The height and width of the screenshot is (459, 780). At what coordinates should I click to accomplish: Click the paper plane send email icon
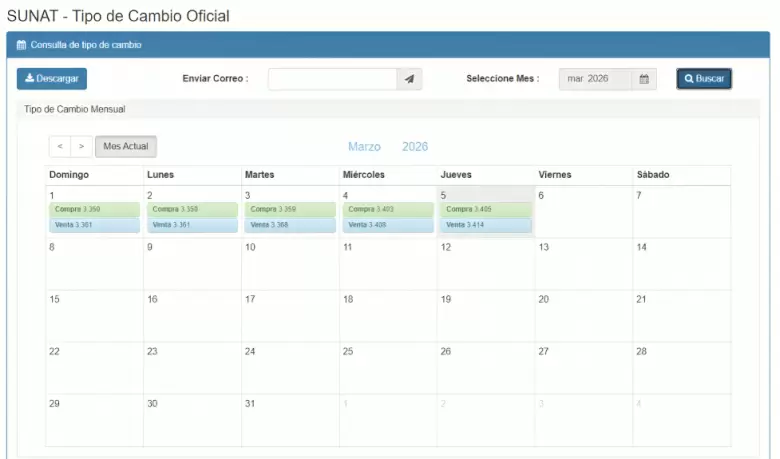click(x=409, y=79)
